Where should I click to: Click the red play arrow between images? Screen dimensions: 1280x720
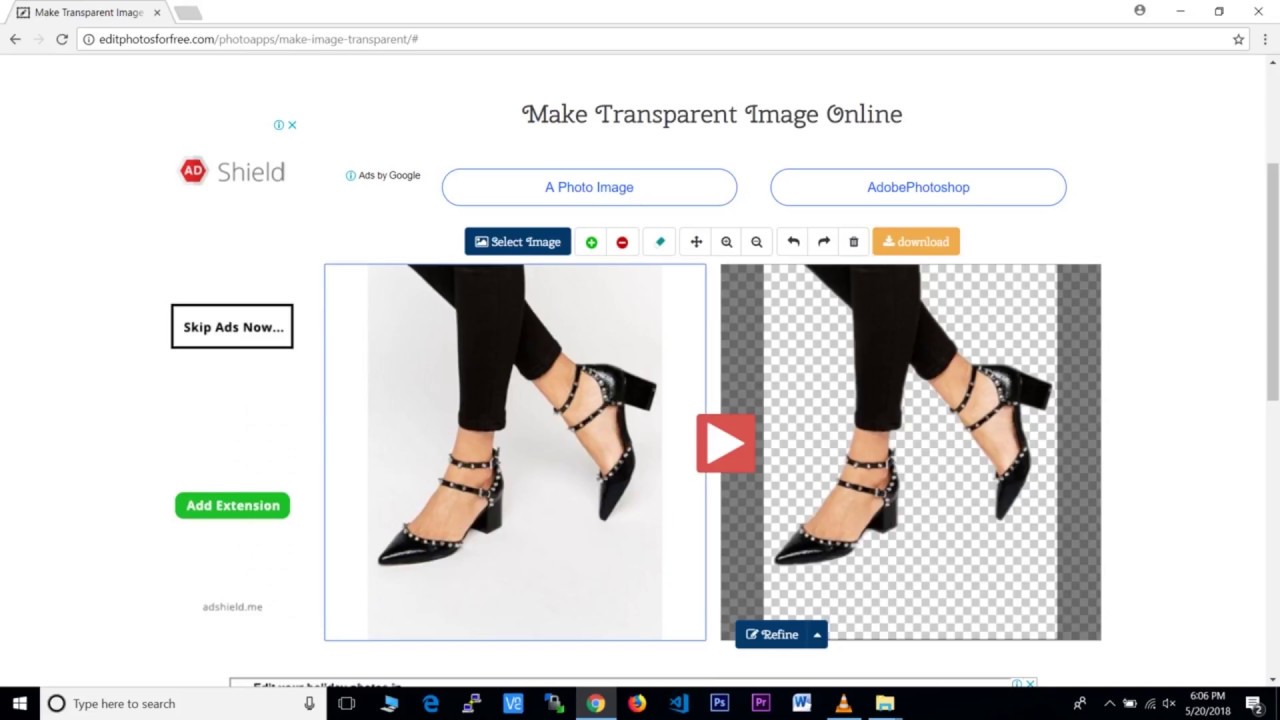[x=726, y=444]
